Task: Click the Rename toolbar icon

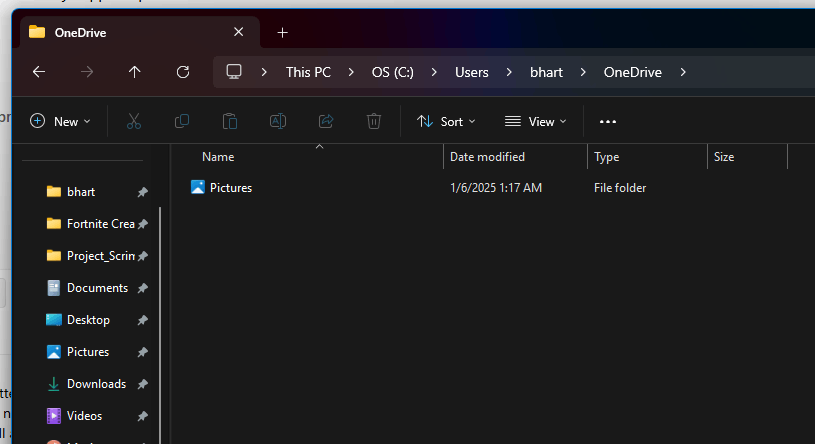Action: point(278,122)
